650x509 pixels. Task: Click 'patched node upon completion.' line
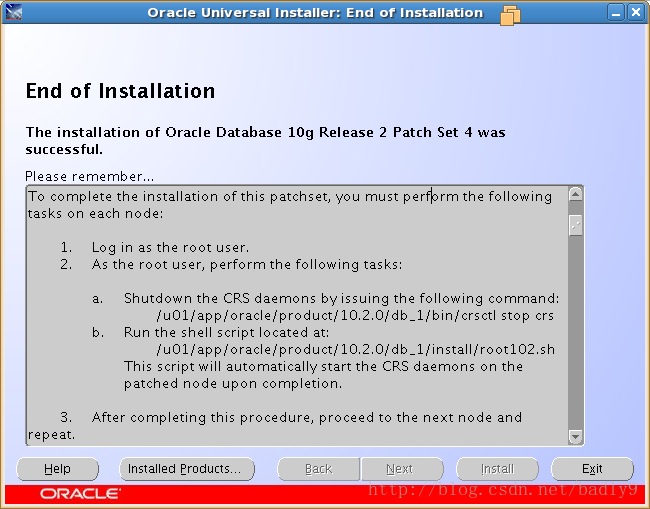tap(233, 384)
